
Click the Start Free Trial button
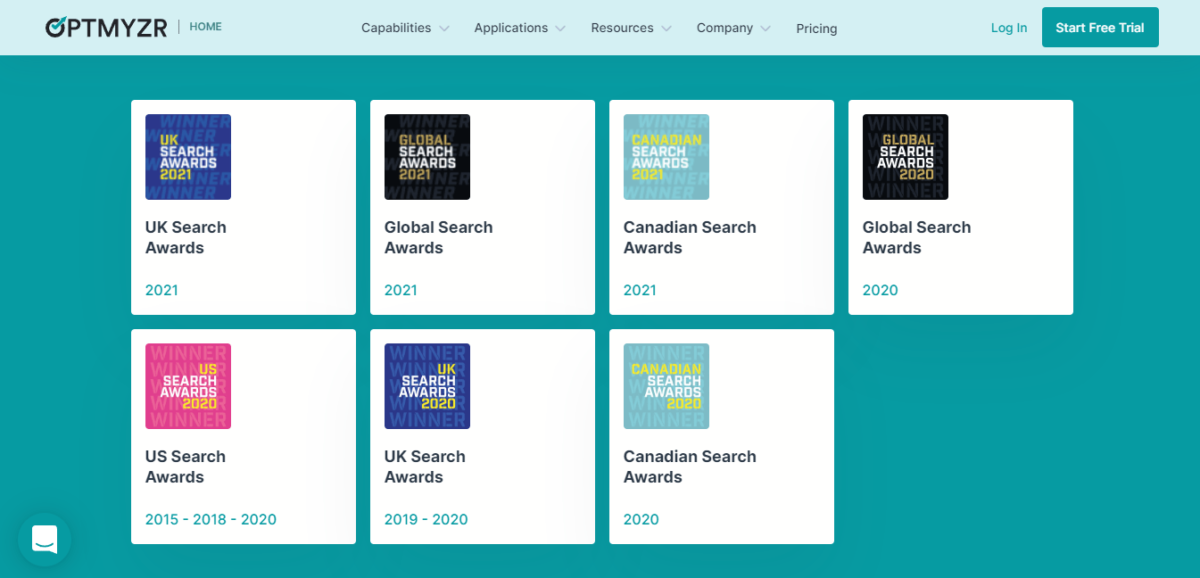(x=1100, y=28)
